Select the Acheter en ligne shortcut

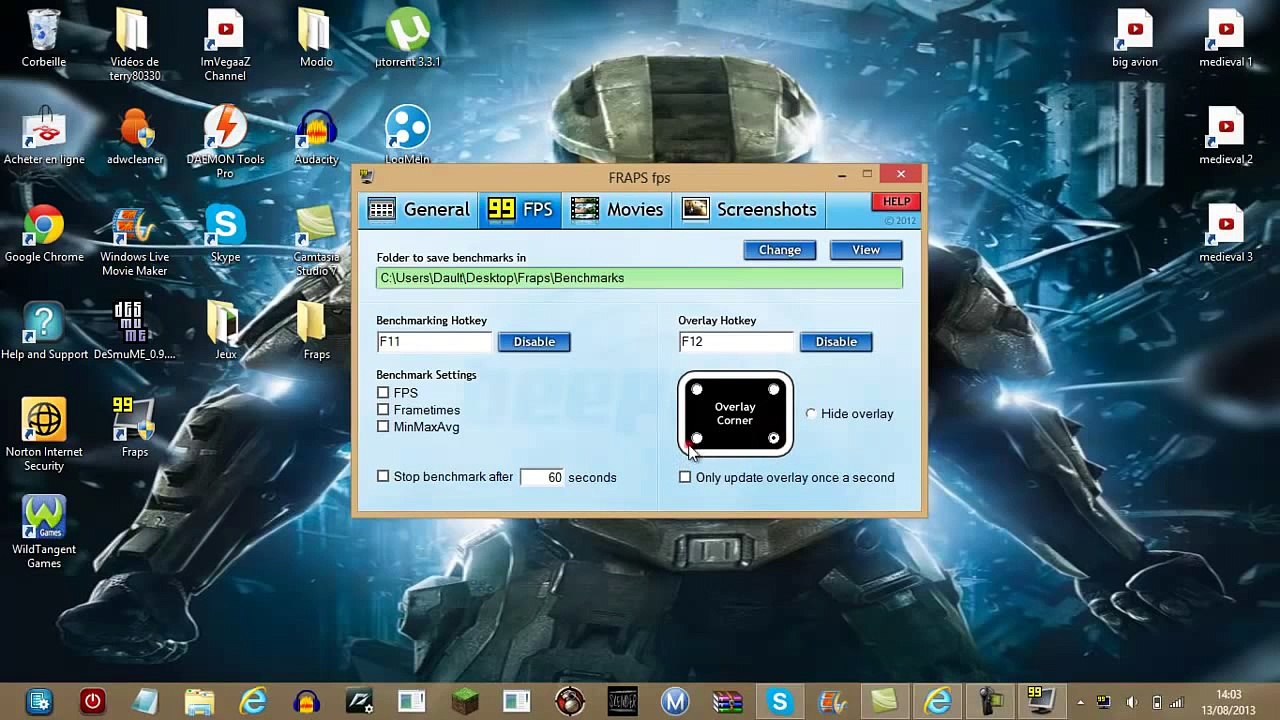point(44,136)
